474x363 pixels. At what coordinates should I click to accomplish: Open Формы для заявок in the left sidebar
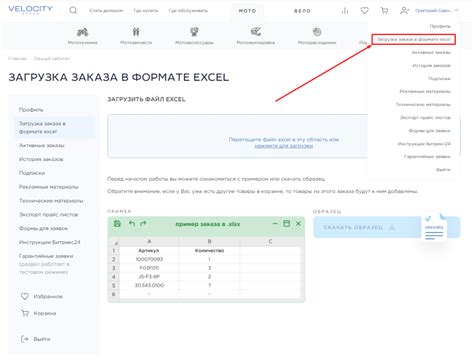click(43, 228)
